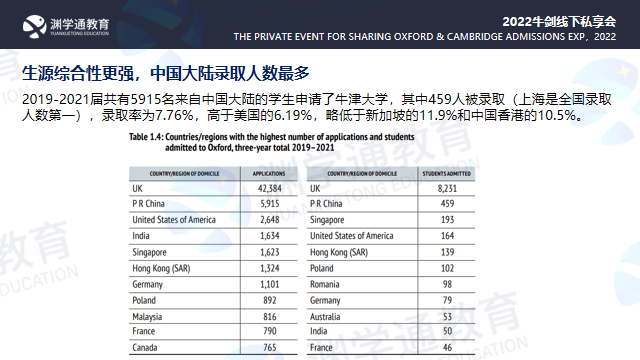Click the 459 students admitted figure

447,204
